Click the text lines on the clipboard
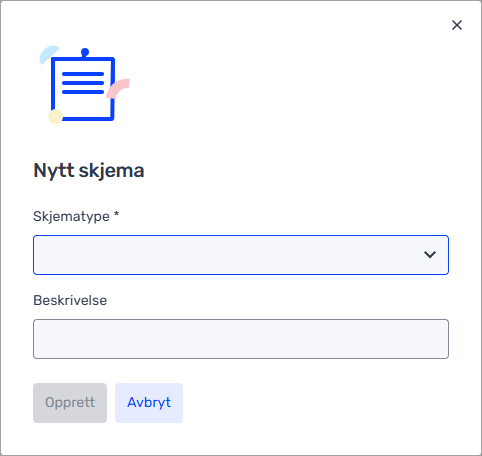The height and width of the screenshot is (456, 482). [x=83, y=83]
